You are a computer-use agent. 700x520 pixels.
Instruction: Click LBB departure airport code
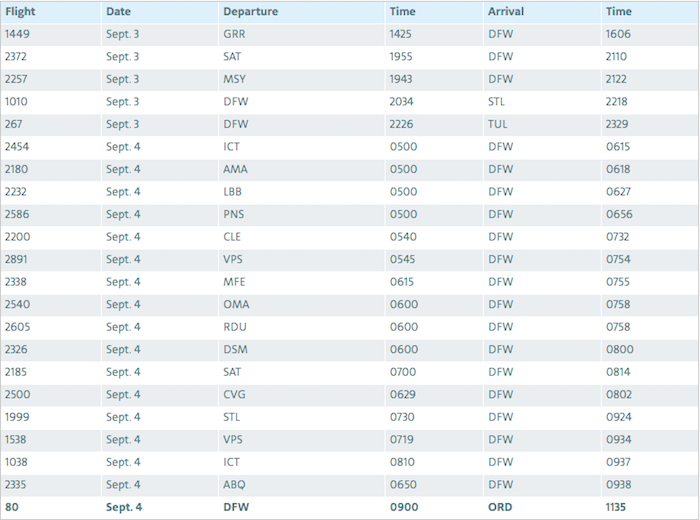click(233, 192)
